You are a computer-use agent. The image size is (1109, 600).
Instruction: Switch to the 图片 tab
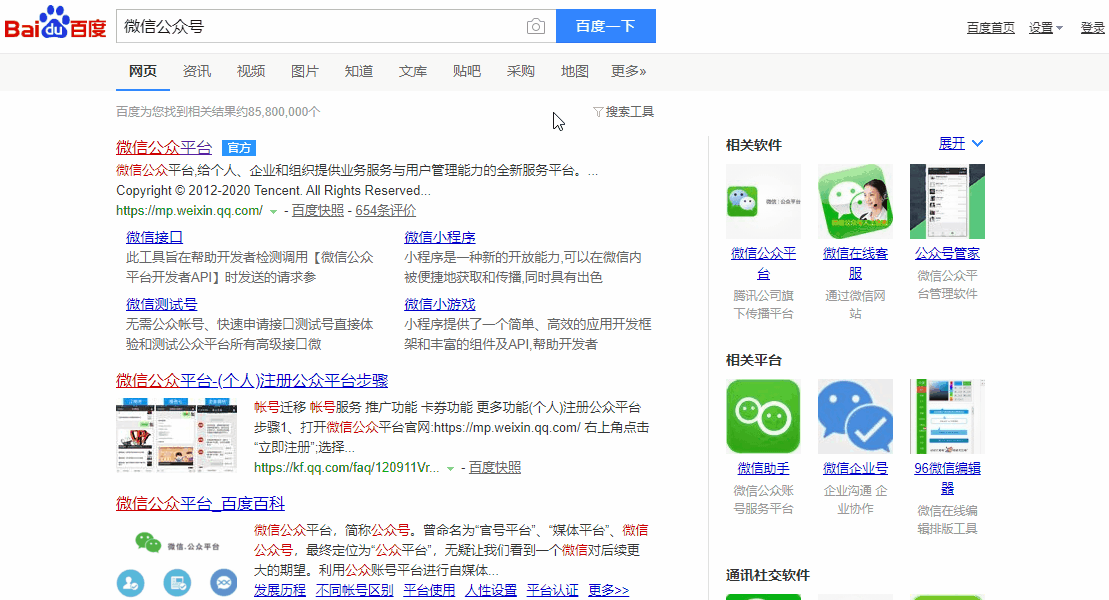304,71
